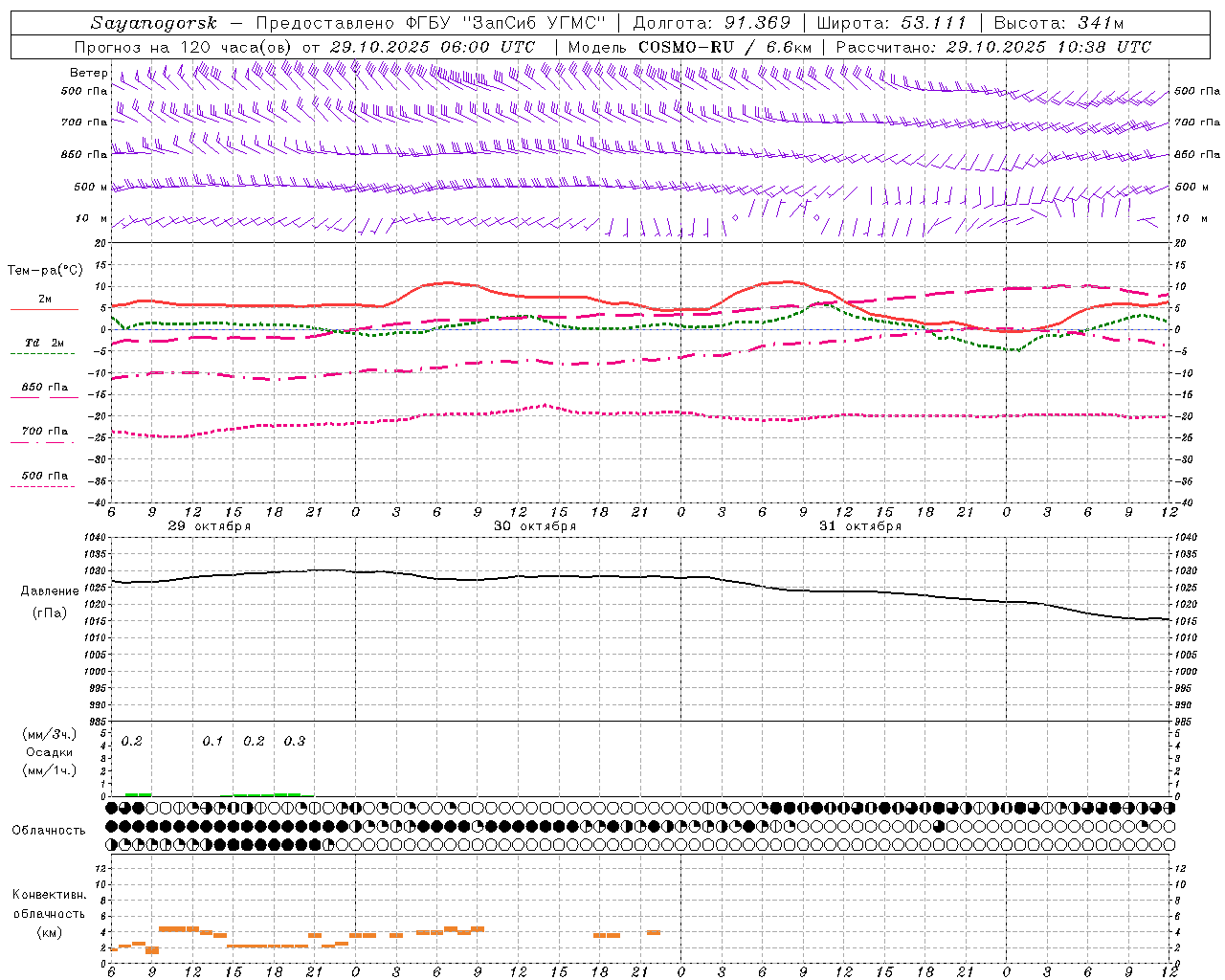Click the dotted line sample under 'Td 2м'
This screenshot has height=980, width=1225.
point(42,354)
